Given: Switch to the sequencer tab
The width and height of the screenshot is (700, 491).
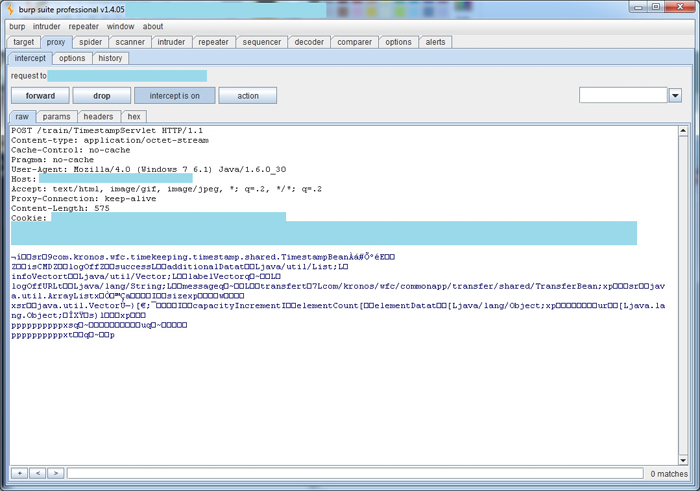Looking at the screenshot, I should [262, 42].
